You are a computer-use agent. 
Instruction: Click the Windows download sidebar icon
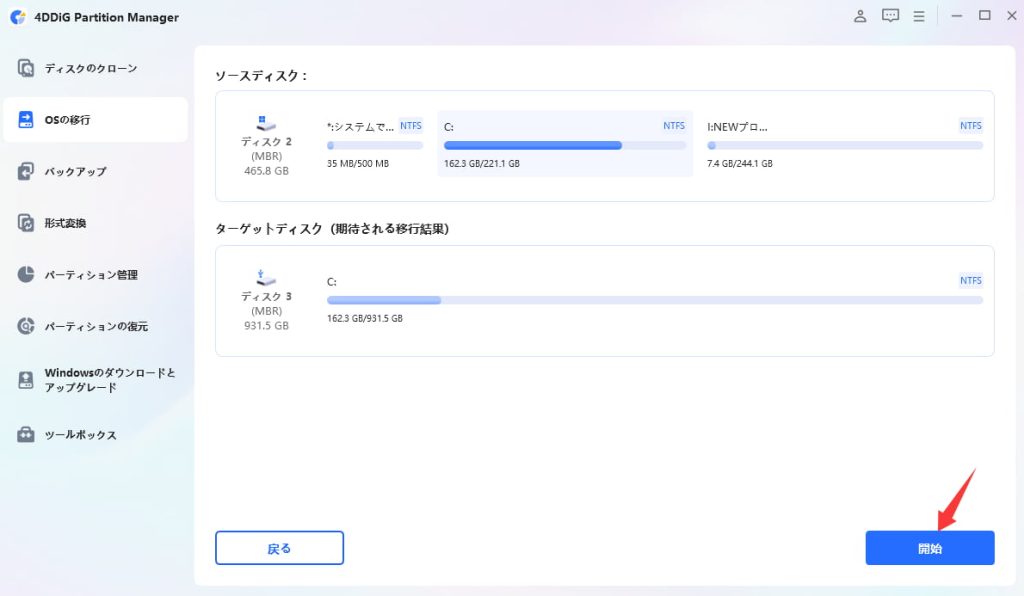pos(25,380)
